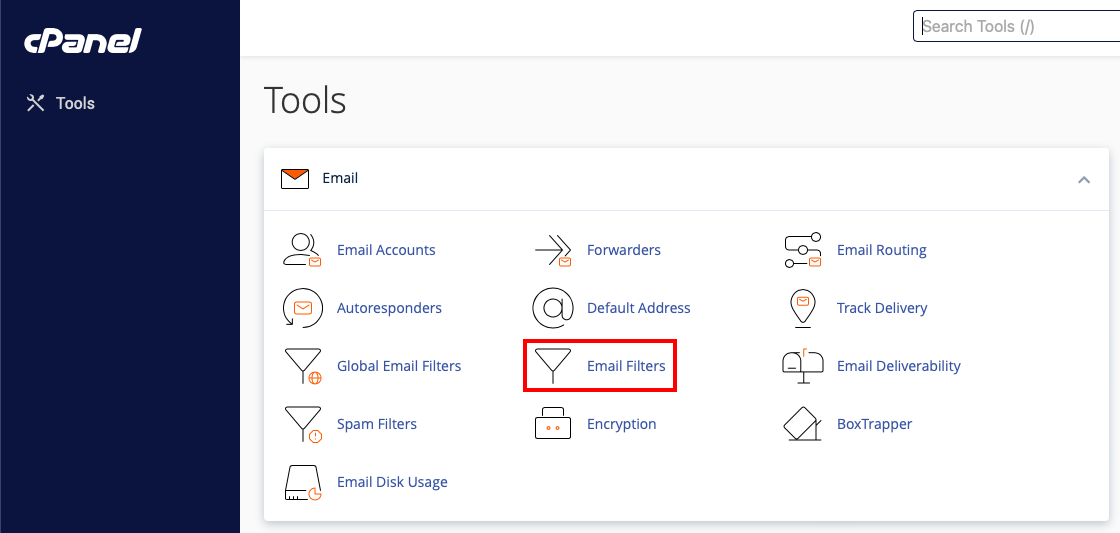Viewport: 1120px width, 533px height.
Task: Select the BoxTrapper link
Action: 874,424
